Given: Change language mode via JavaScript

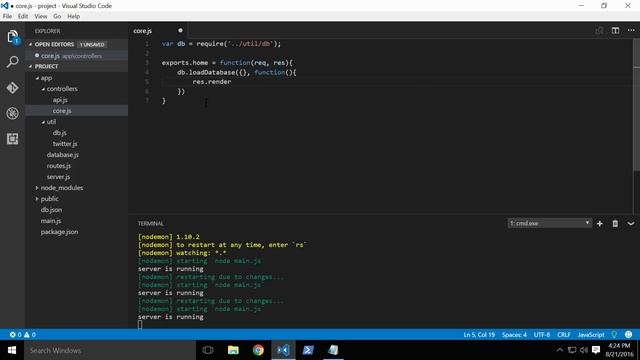Looking at the screenshot, I should (x=591, y=335).
